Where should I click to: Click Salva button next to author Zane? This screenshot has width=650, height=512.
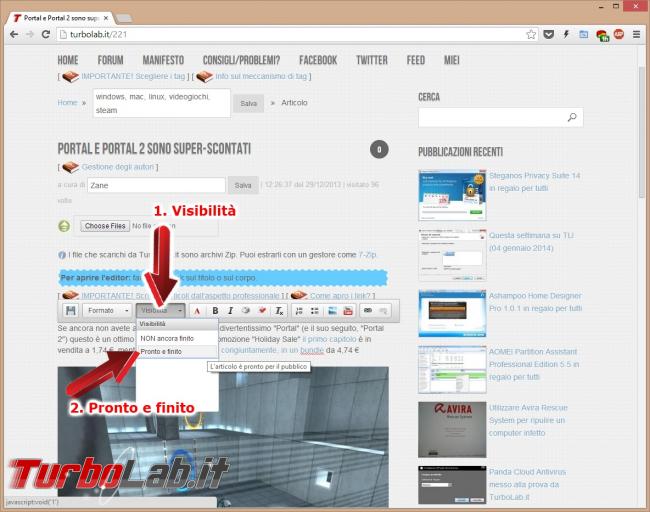coord(243,185)
